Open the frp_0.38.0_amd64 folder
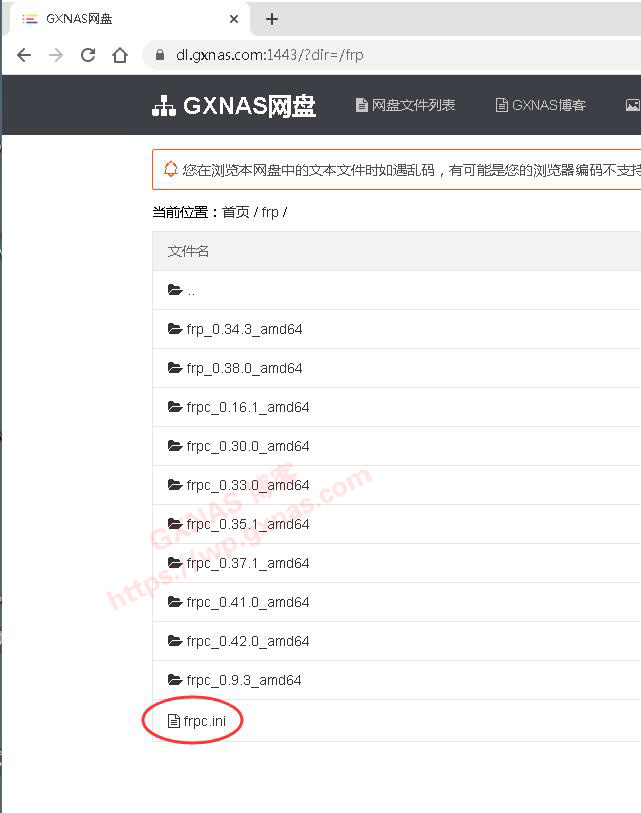The height and width of the screenshot is (813, 641). pos(244,368)
